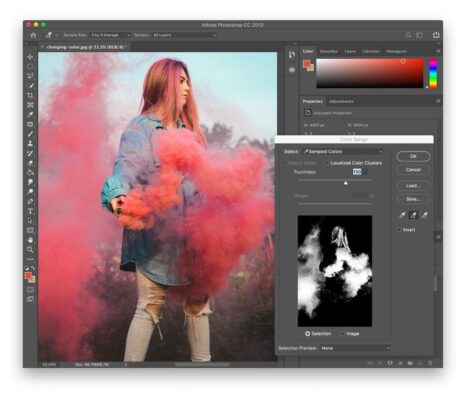Enable the Invert checkbox

(x=399, y=230)
